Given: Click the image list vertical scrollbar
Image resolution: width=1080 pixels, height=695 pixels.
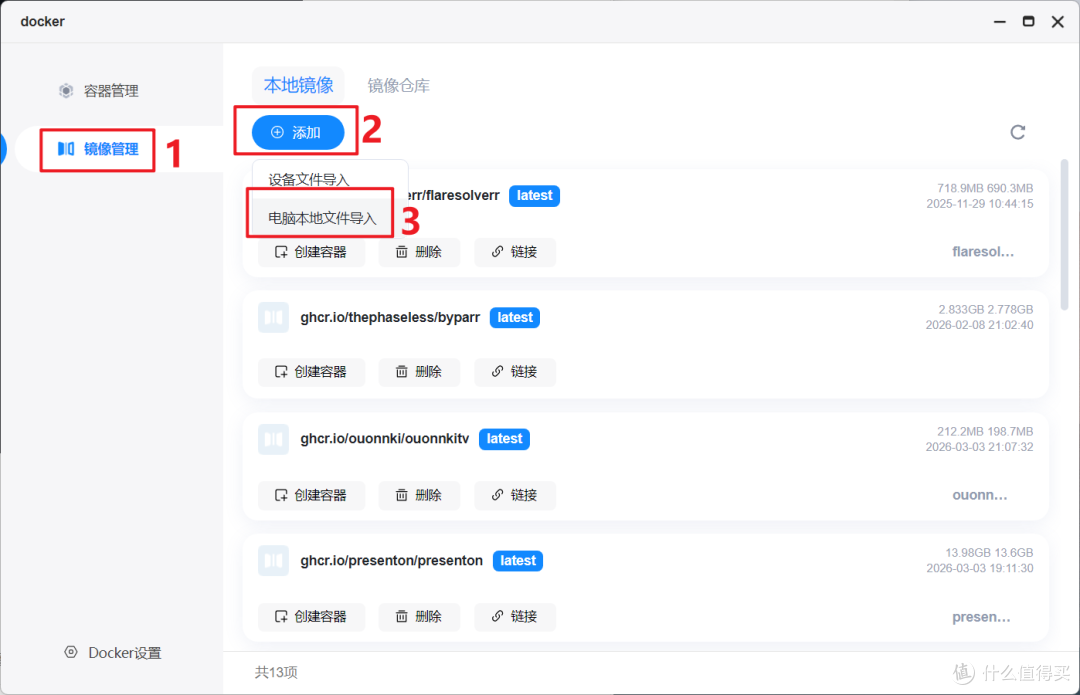Looking at the screenshot, I should point(1064,235).
